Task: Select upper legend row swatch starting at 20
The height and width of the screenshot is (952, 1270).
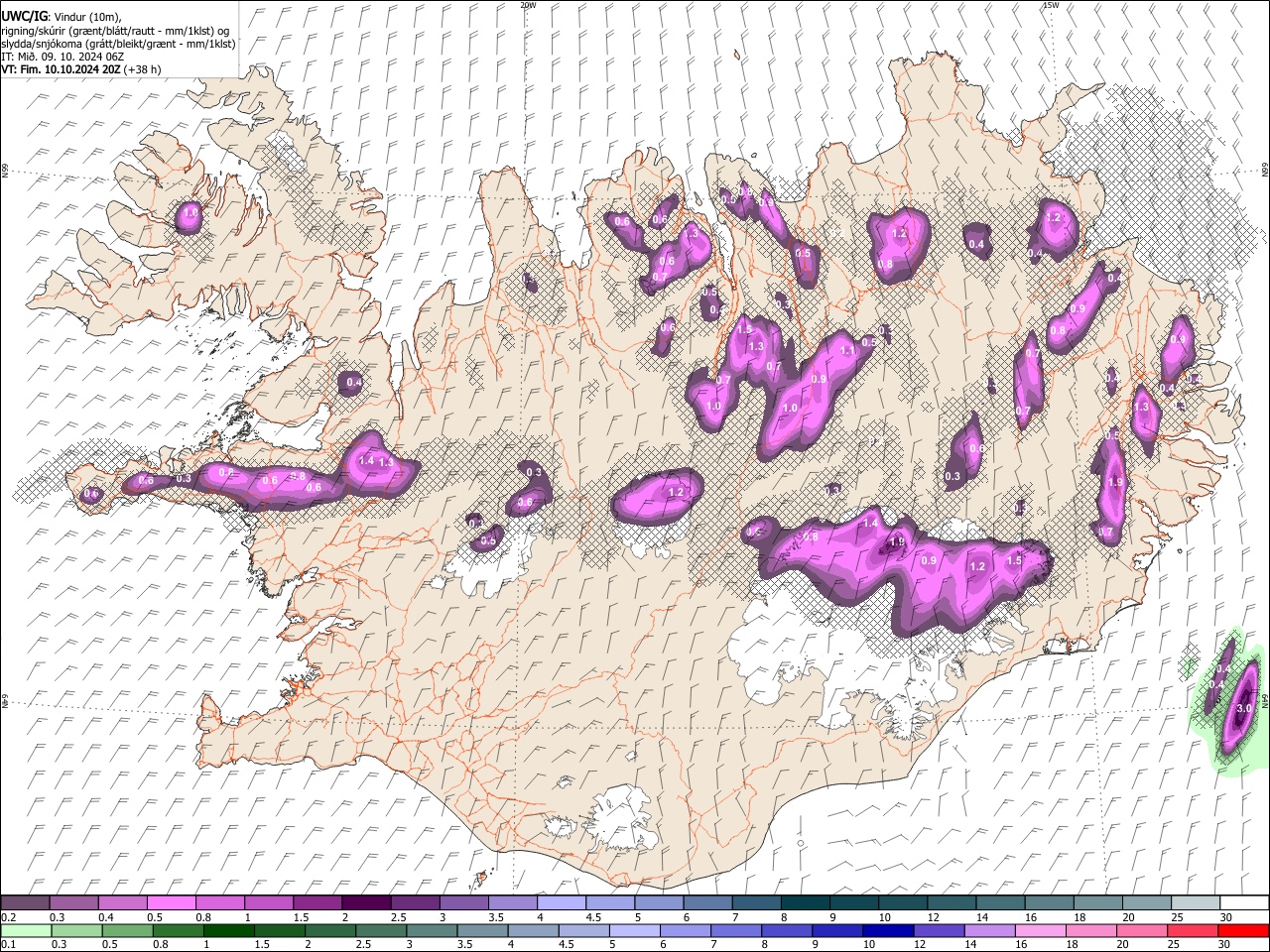Action: click(x=1145, y=903)
